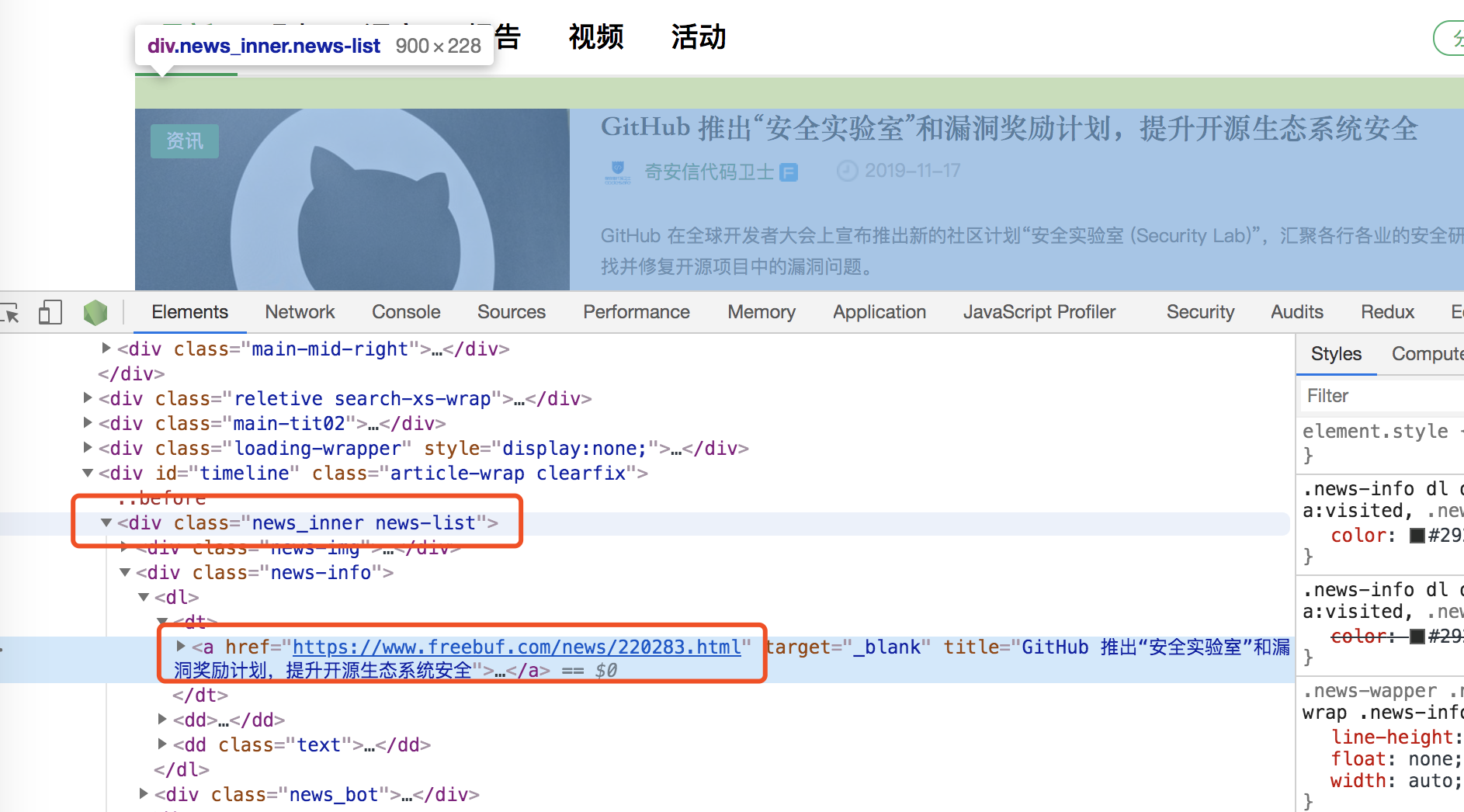Collapse the news_inner news-list div
Image resolution: width=1464 pixels, height=812 pixels.
click(106, 522)
